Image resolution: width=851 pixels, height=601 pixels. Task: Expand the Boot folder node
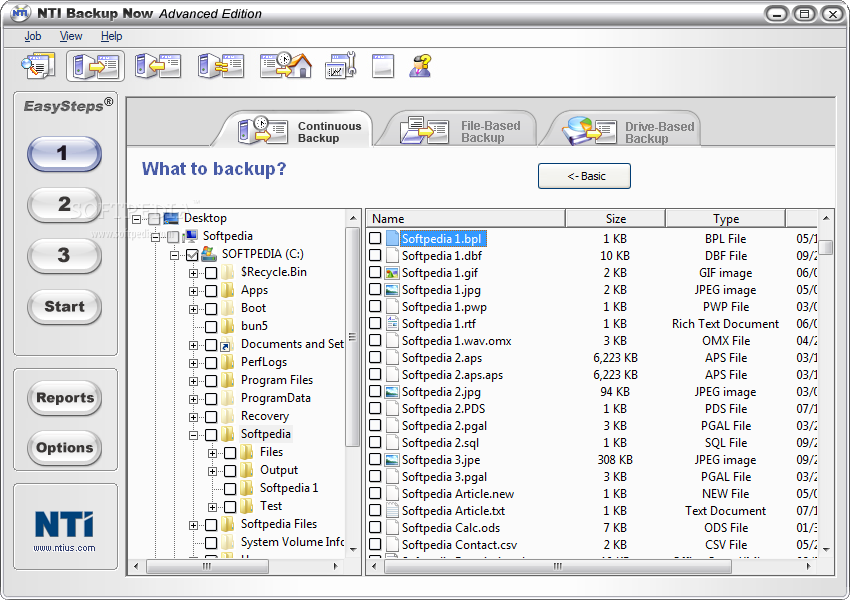pos(193,309)
